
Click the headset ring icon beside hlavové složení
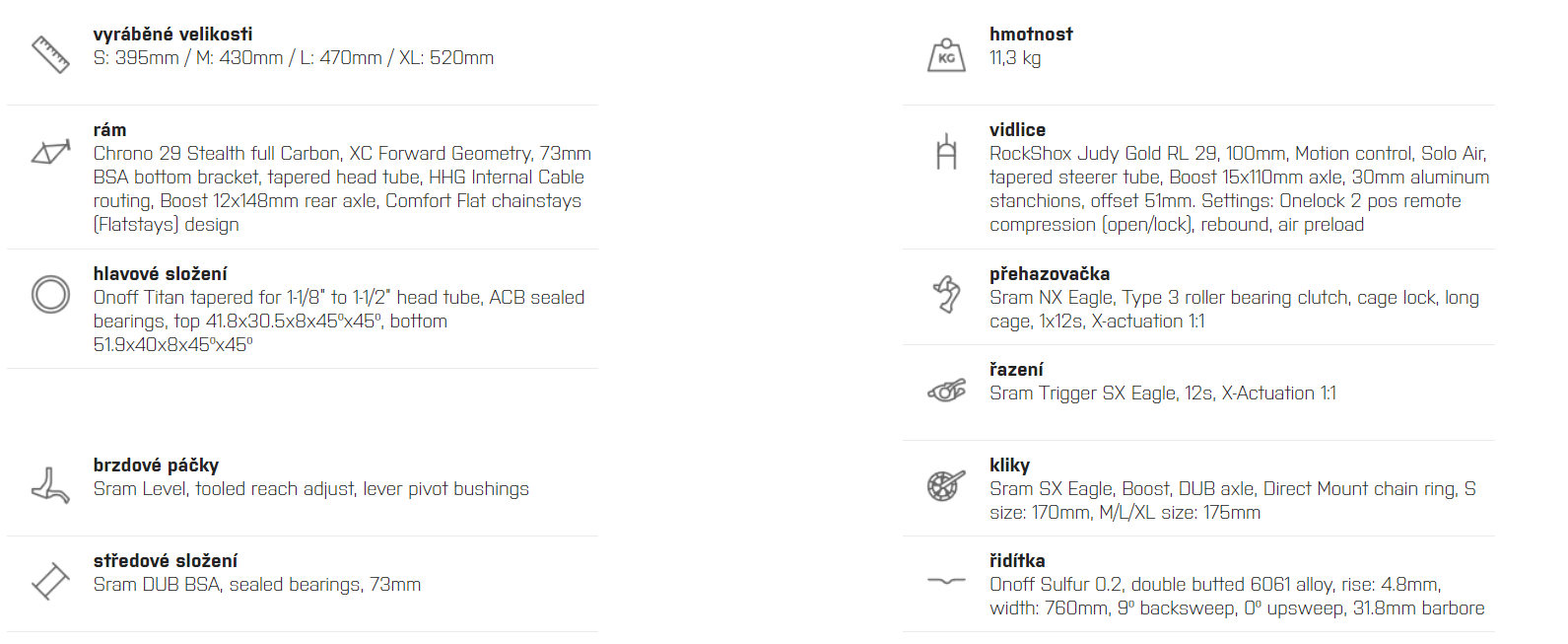click(x=50, y=294)
